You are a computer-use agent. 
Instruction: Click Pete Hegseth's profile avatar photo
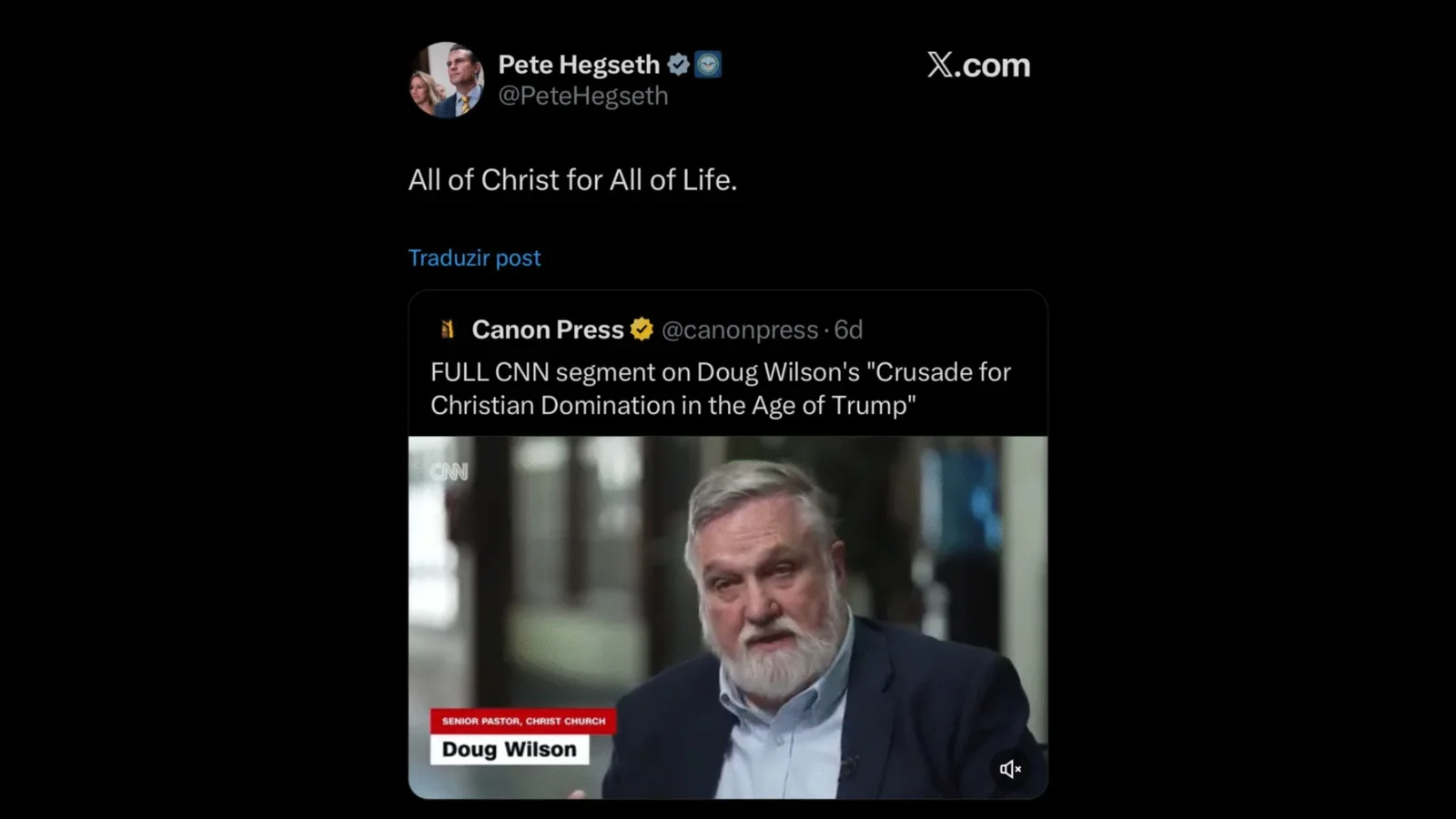coord(446,80)
